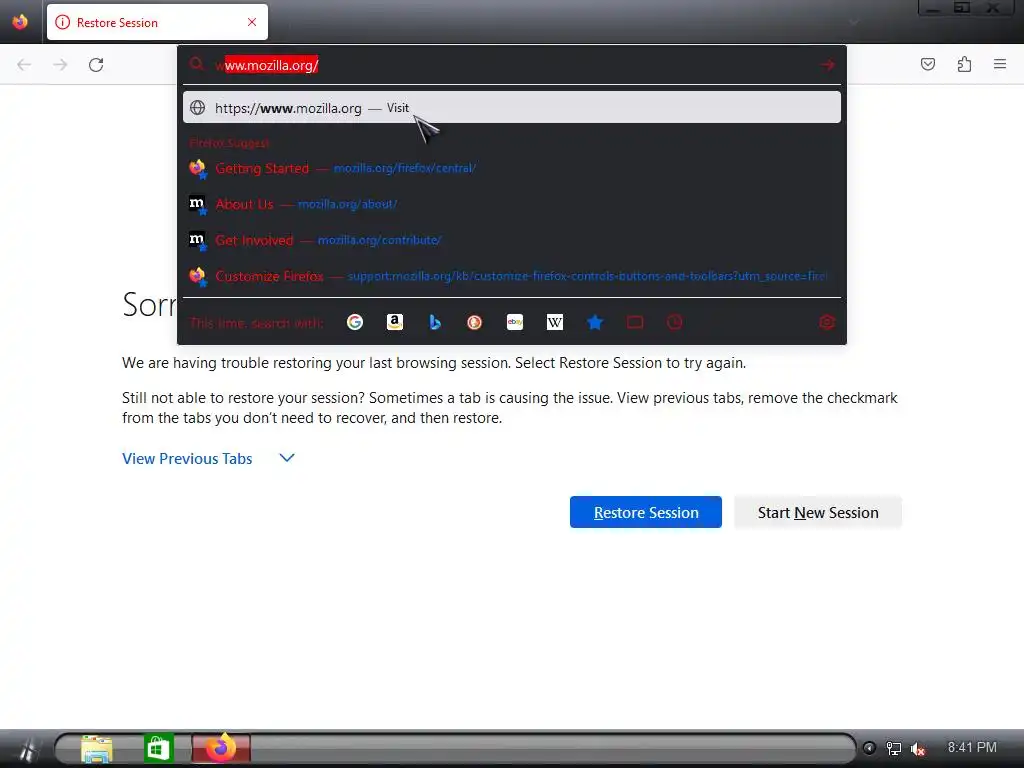This screenshot has width=1024, height=768.
Task: Open Microsoft Store from taskbar
Action: 158,749
